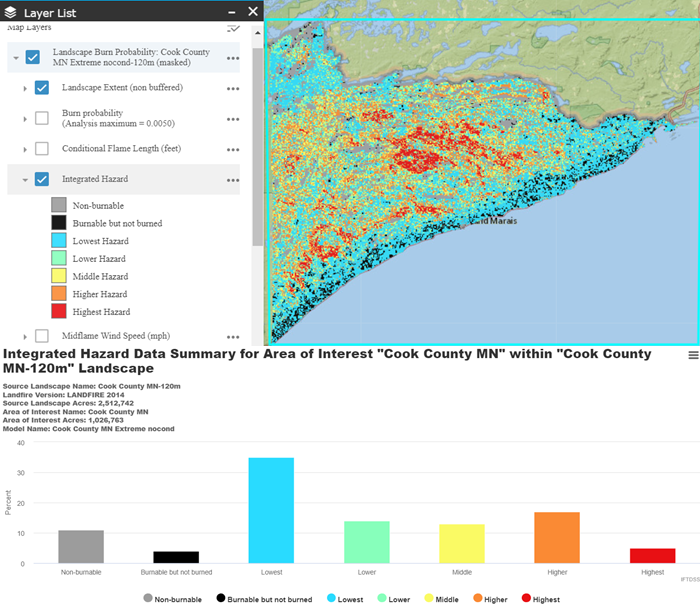Click the Lower Hazard green swatch

pyautogui.click(x=59, y=258)
